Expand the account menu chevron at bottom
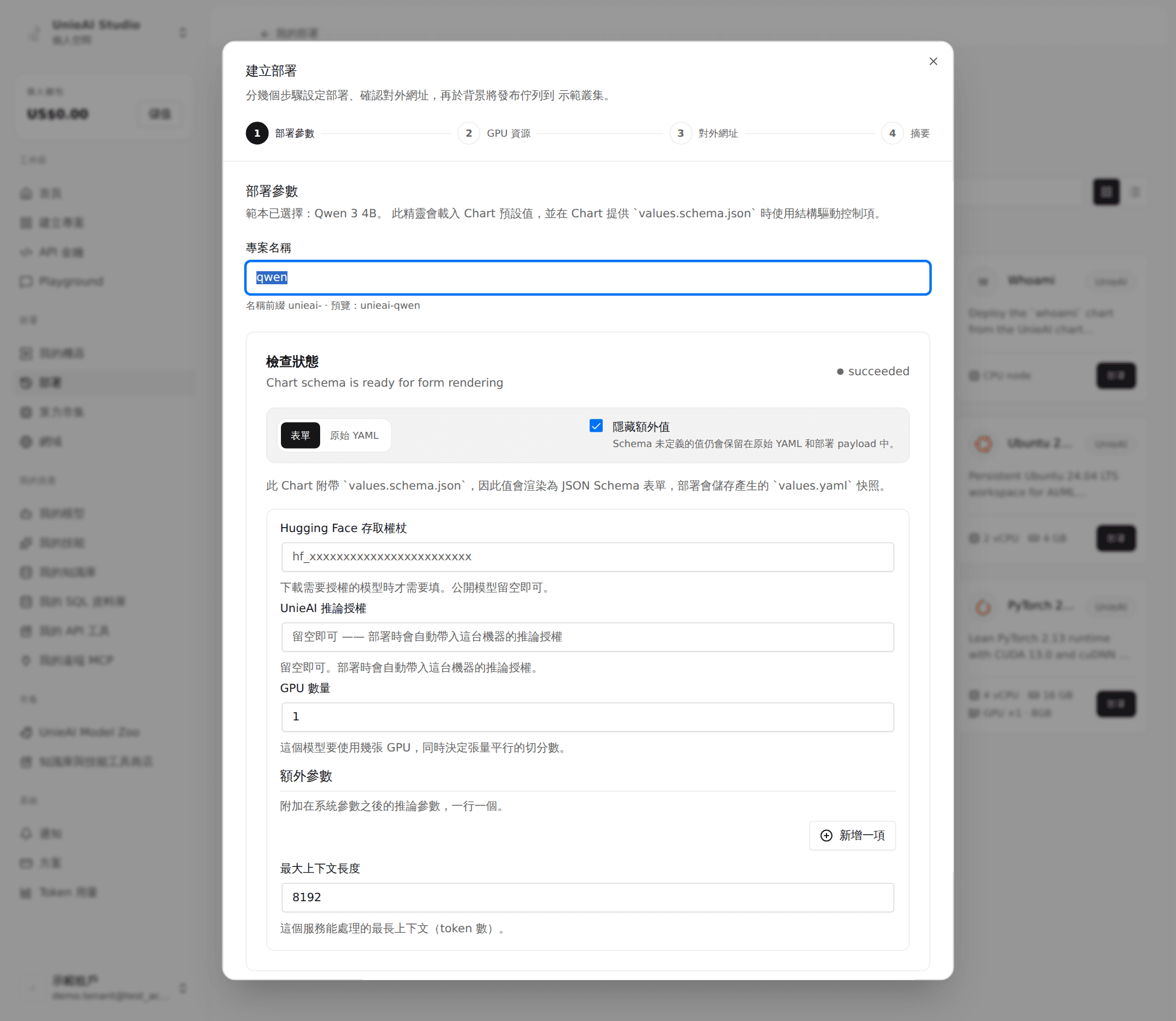Image resolution: width=1176 pixels, height=1021 pixels. [182, 988]
